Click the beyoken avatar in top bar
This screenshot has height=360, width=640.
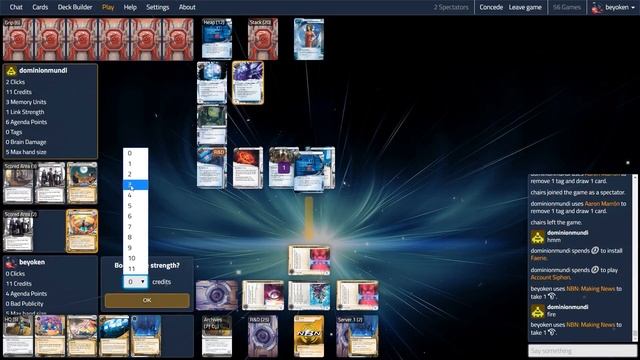coord(597,7)
